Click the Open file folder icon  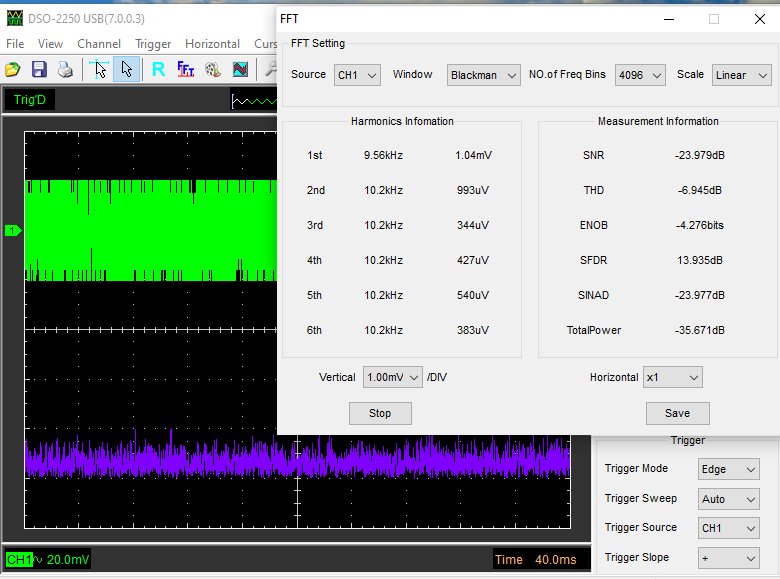[x=13, y=69]
